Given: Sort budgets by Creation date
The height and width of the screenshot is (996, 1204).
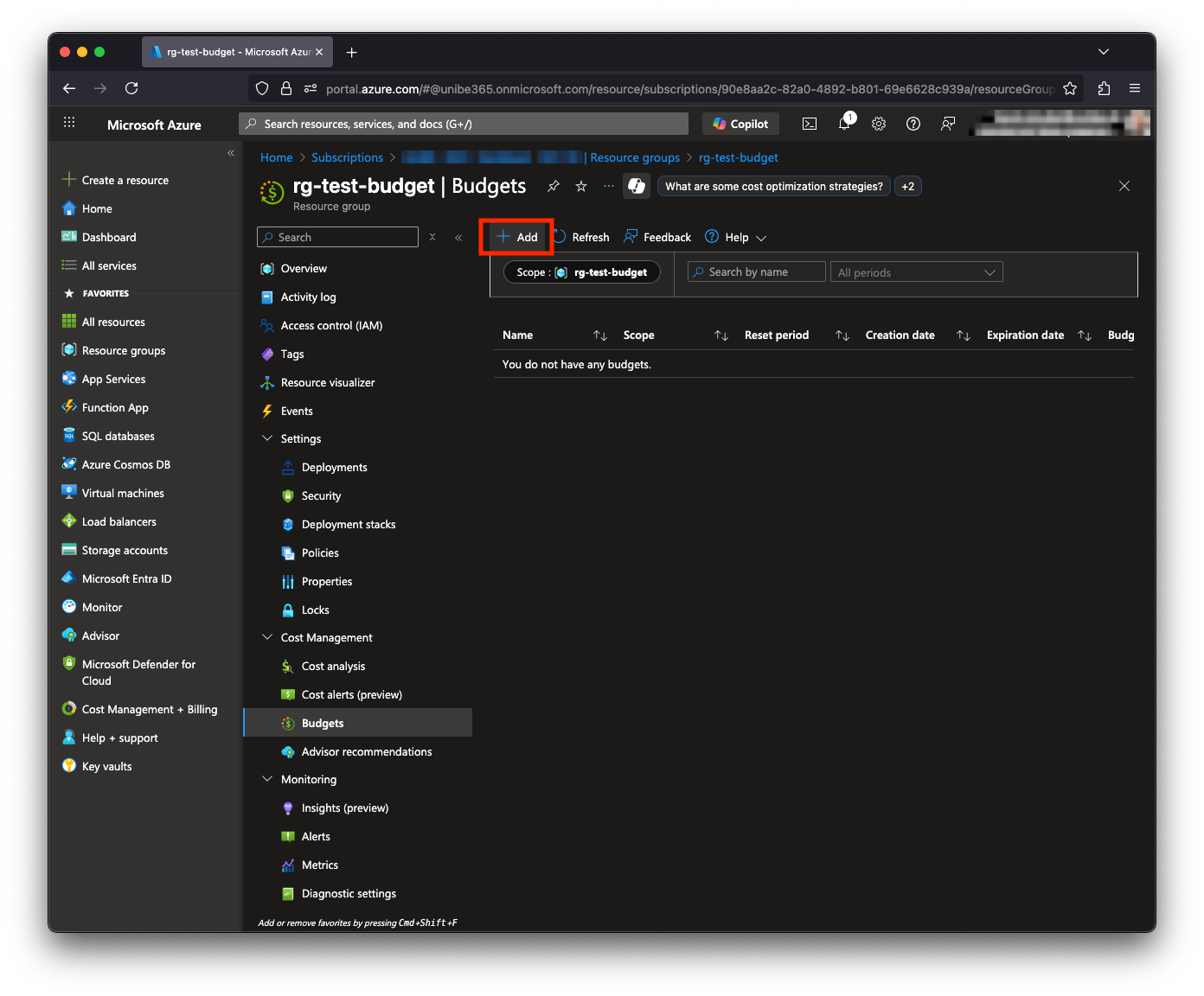Looking at the screenshot, I should coord(900,335).
